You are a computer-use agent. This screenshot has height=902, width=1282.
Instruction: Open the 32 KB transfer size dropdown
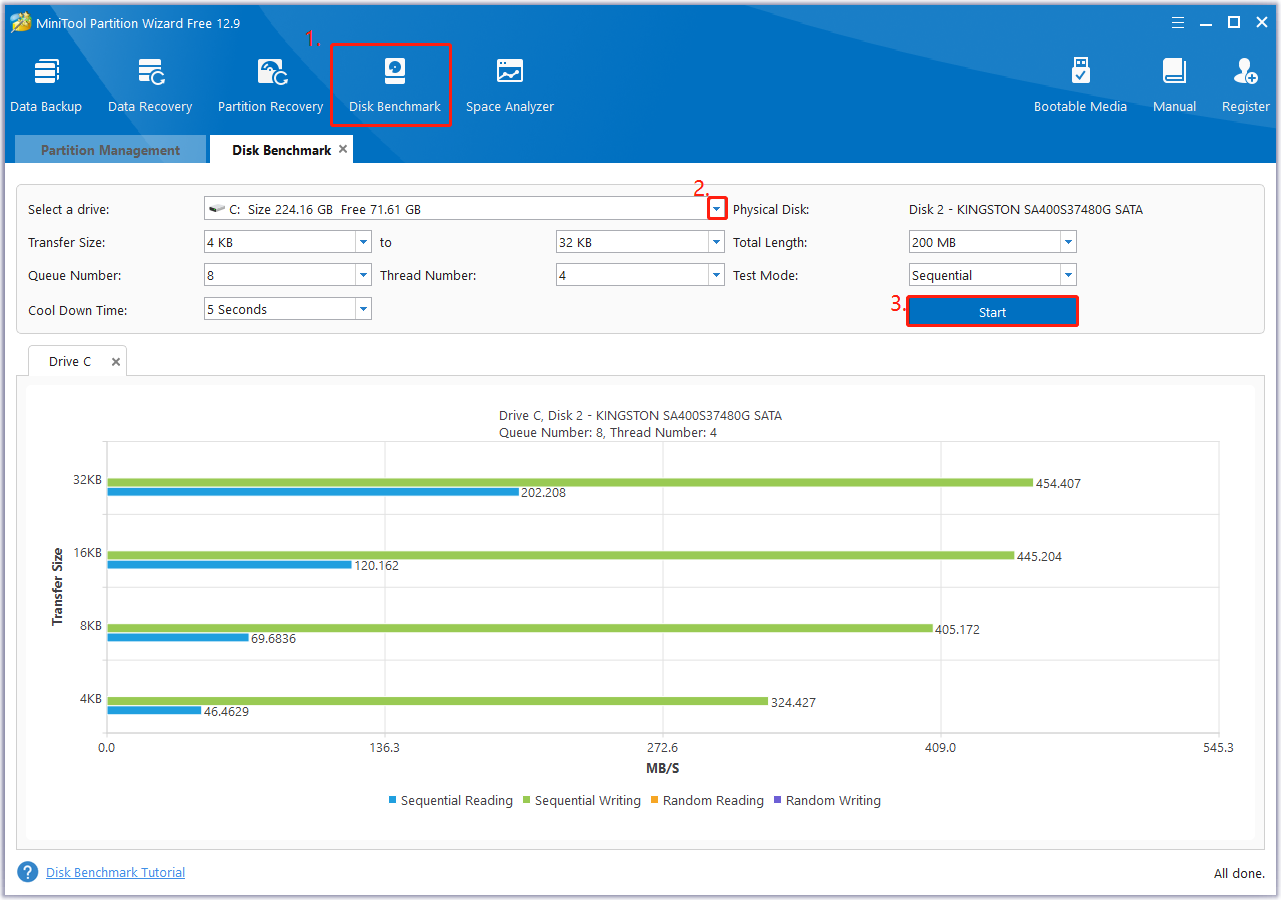[716, 242]
